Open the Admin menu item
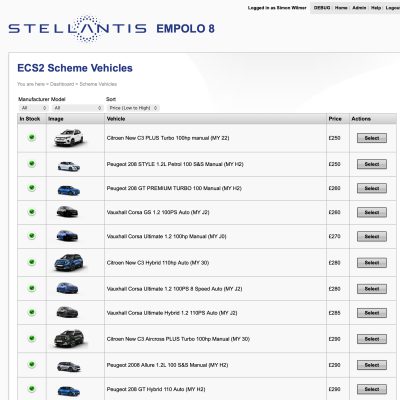Viewport: 400px width, 400px height. pos(359,8)
